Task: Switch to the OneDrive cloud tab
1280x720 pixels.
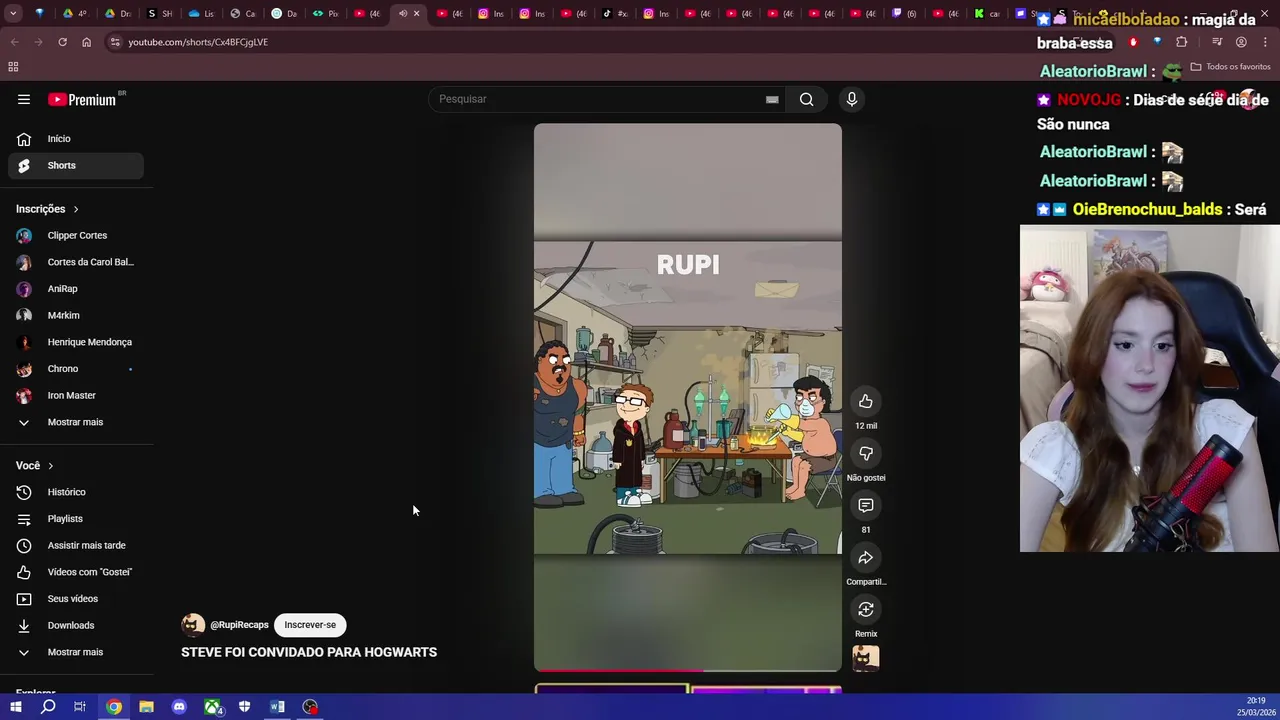Action: (201, 13)
